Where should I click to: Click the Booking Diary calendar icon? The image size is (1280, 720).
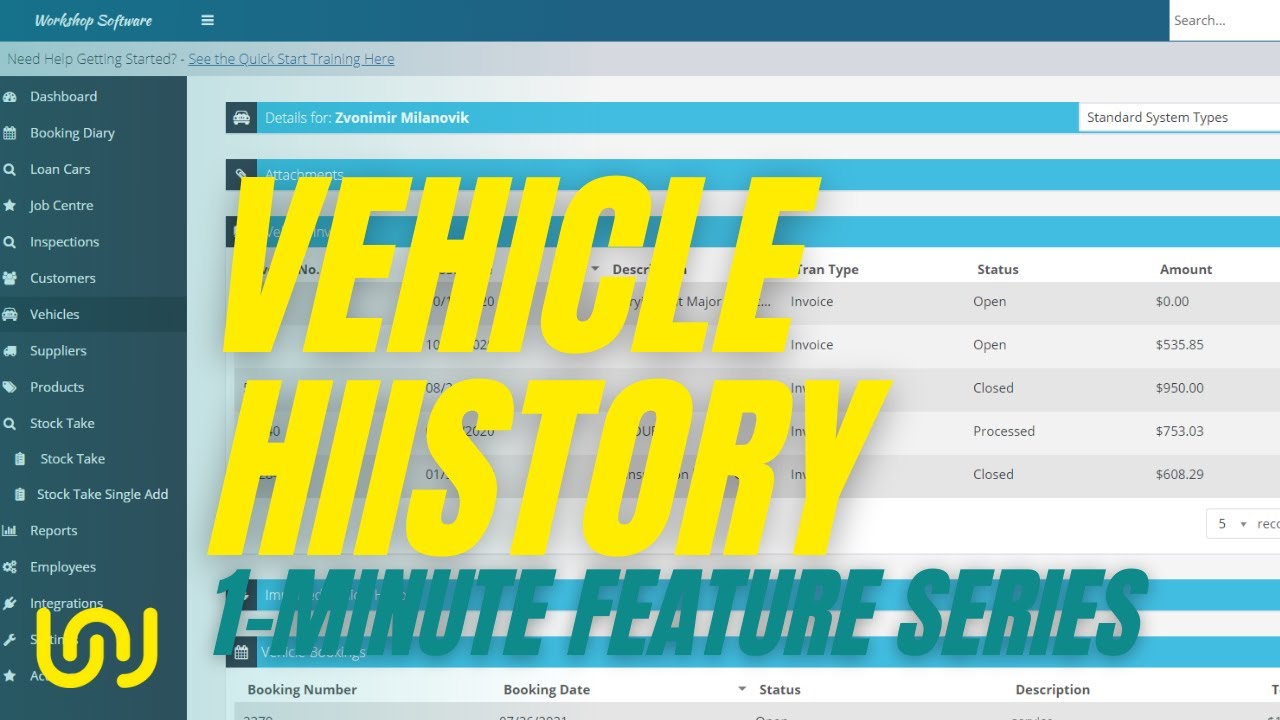point(10,133)
